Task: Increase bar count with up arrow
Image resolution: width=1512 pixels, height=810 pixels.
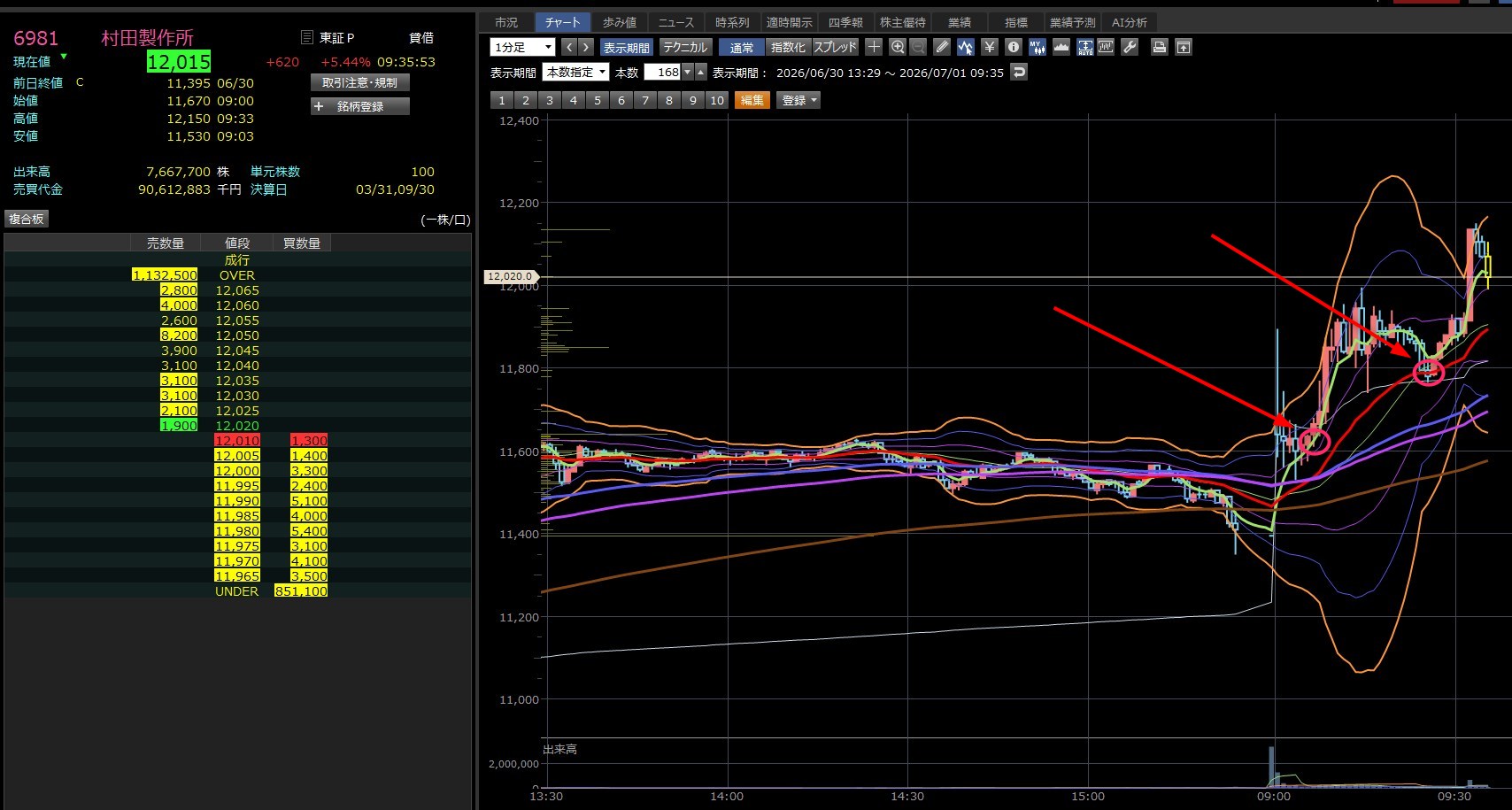Action: [701, 73]
